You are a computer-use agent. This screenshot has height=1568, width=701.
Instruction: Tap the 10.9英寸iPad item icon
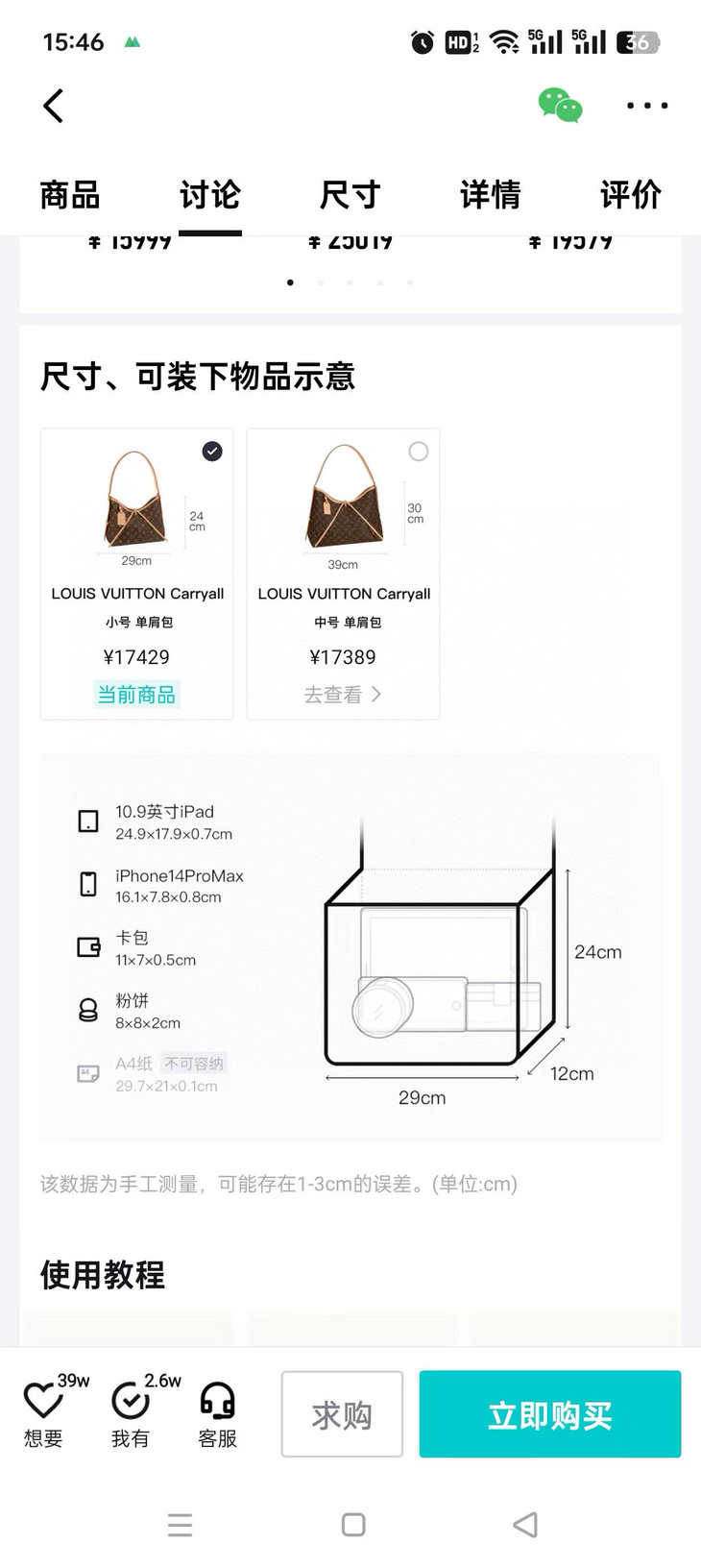(88, 821)
